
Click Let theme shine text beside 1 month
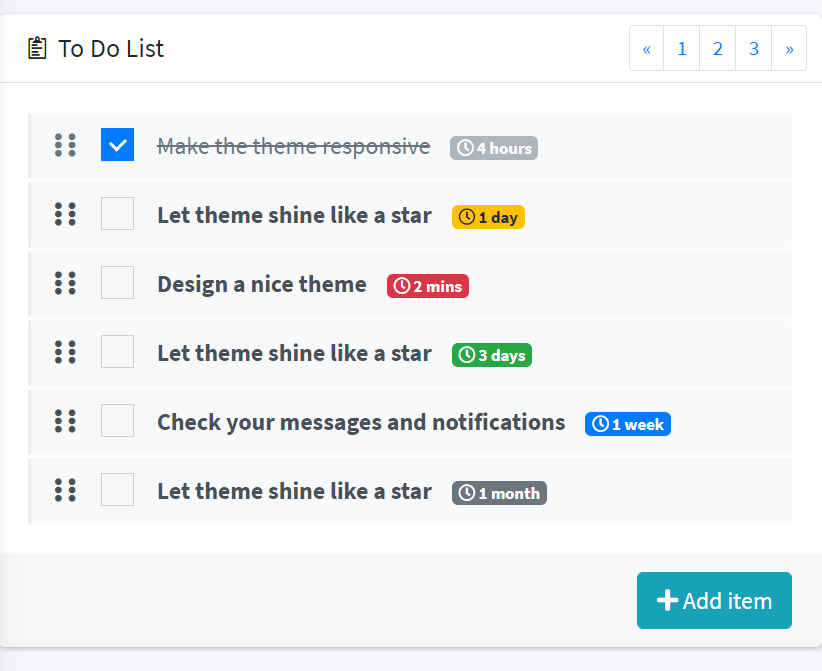coord(295,491)
